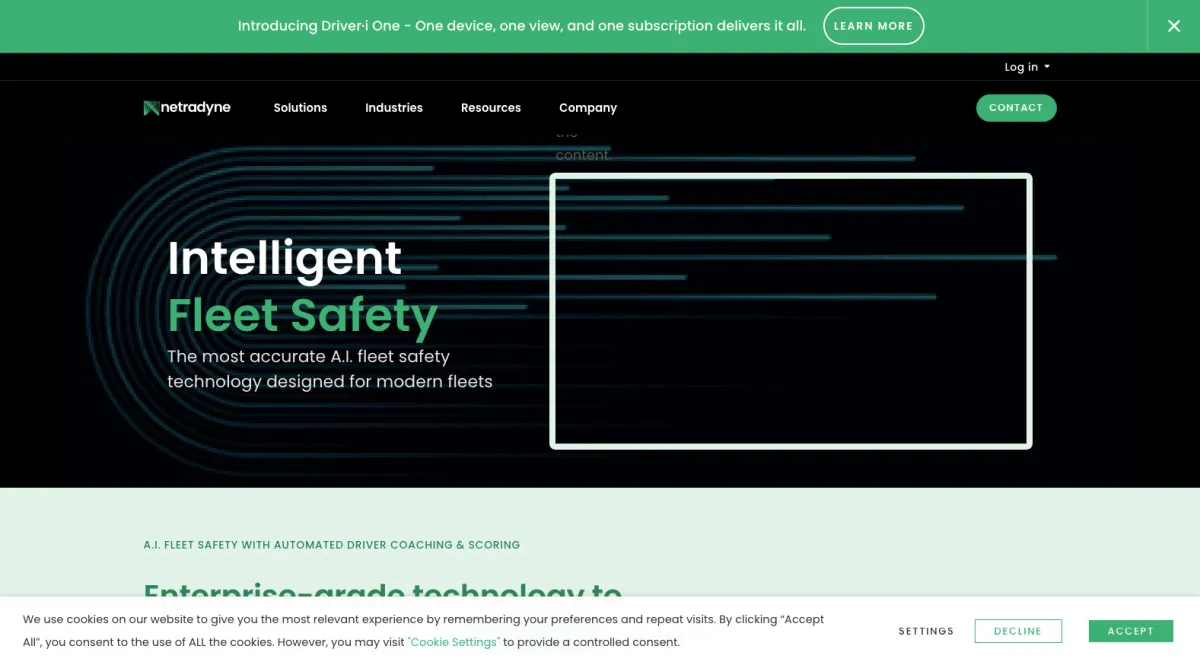The width and height of the screenshot is (1200, 665).
Task: Follow the "Cookie Settings" text link
Action: coord(454,642)
